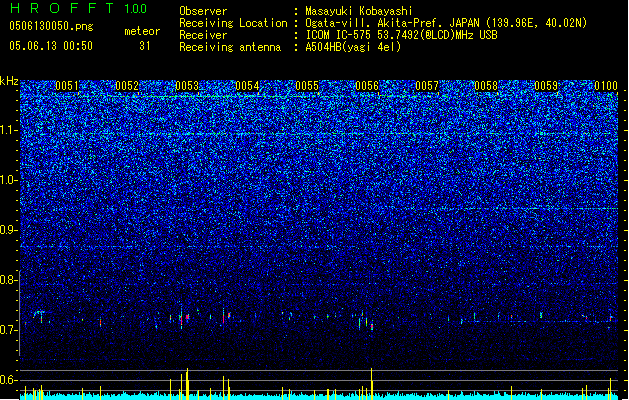Click time marker 0053
This screenshot has height=400, width=629.
(x=187, y=86)
